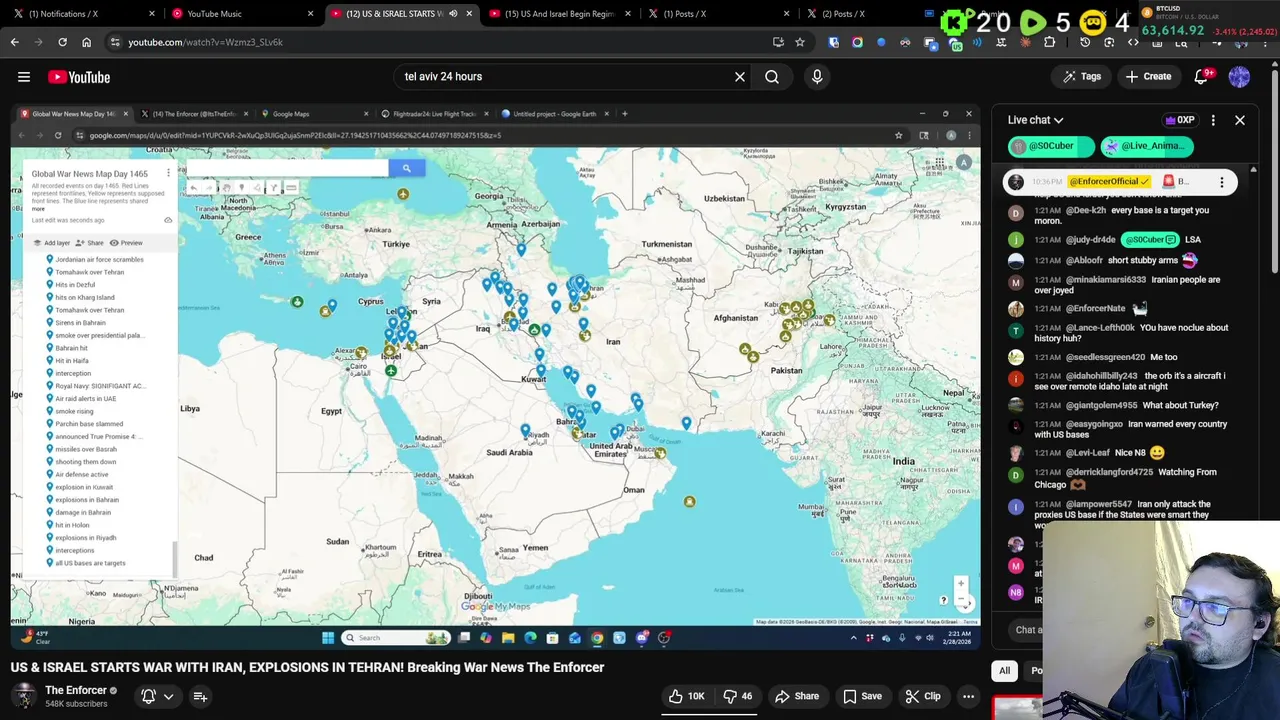1280x720 pixels.
Task: Share the video below the player
Action: (x=797, y=696)
